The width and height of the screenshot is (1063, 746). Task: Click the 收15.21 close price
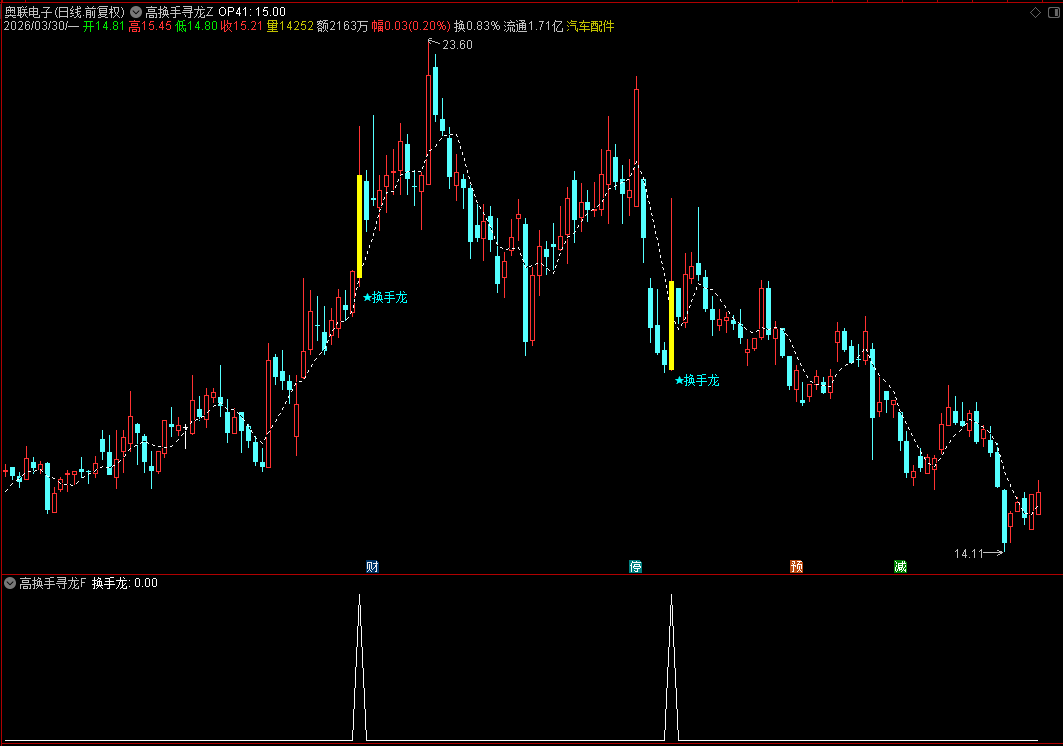pos(241,26)
